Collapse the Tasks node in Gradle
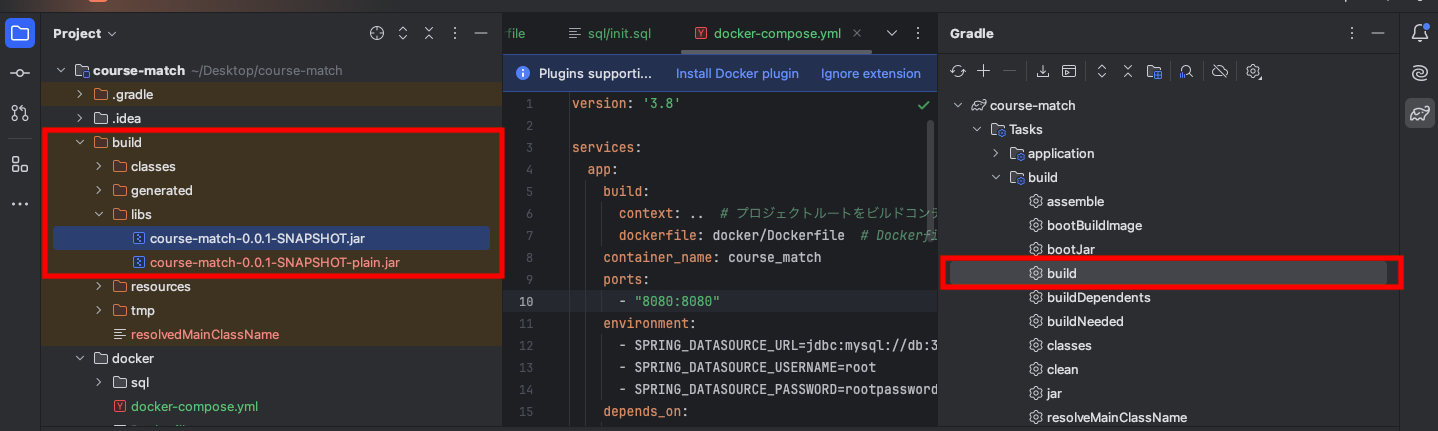Screen dimensions: 1438x431 pyautogui.click(x=977, y=130)
